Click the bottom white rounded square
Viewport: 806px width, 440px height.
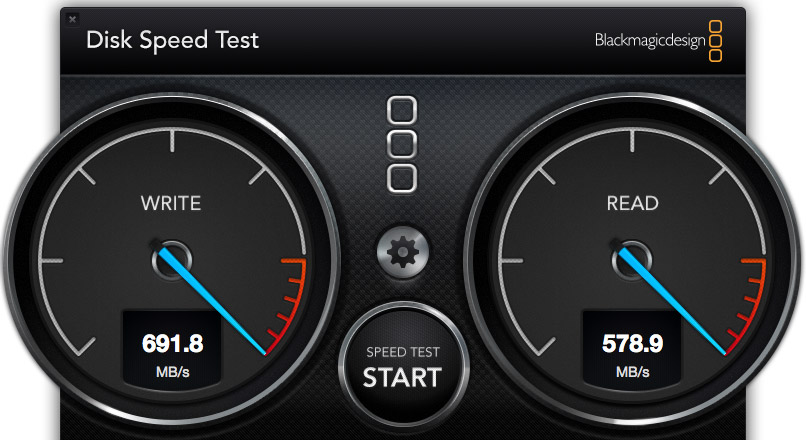click(402, 178)
